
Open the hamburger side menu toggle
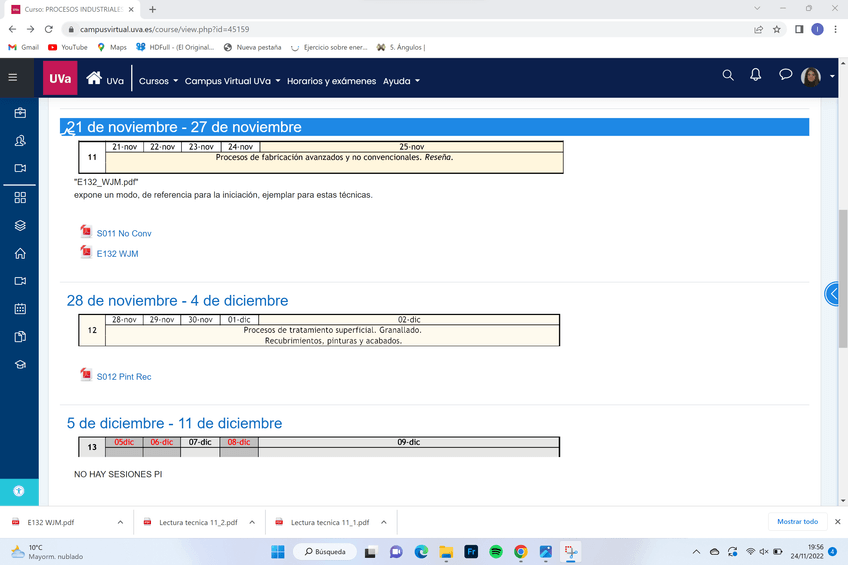click(13, 77)
